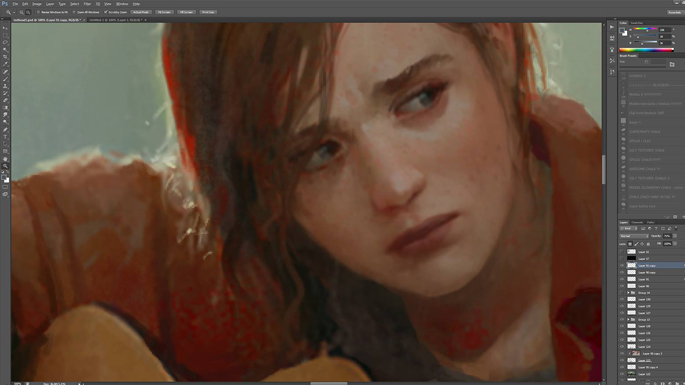
Task: Hide the selected Layer 91 copy layer
Action: (622, 265)
